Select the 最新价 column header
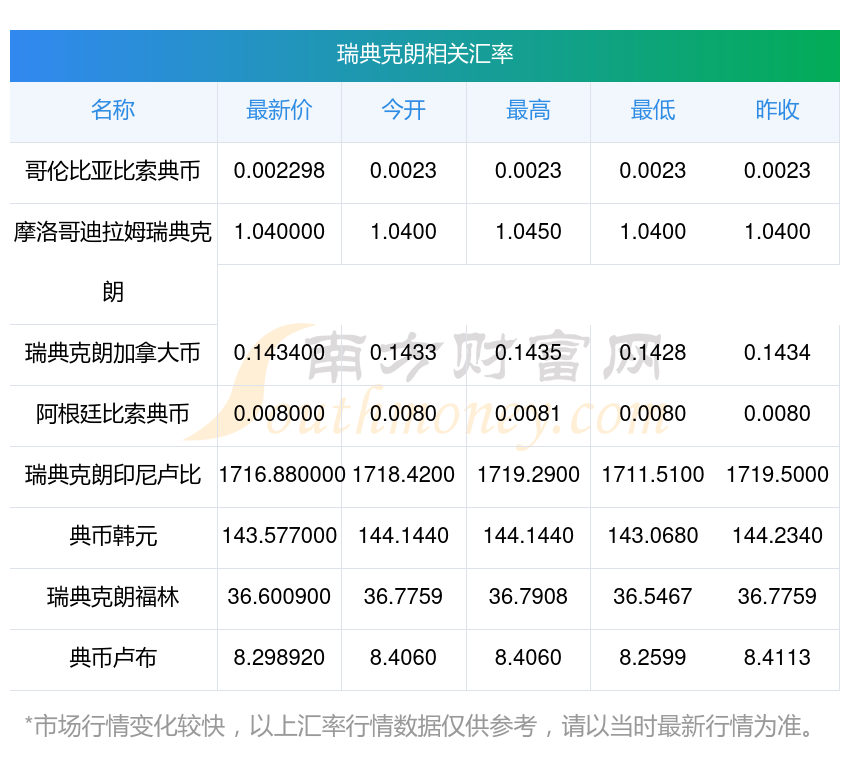 click(x=279, y=110)
